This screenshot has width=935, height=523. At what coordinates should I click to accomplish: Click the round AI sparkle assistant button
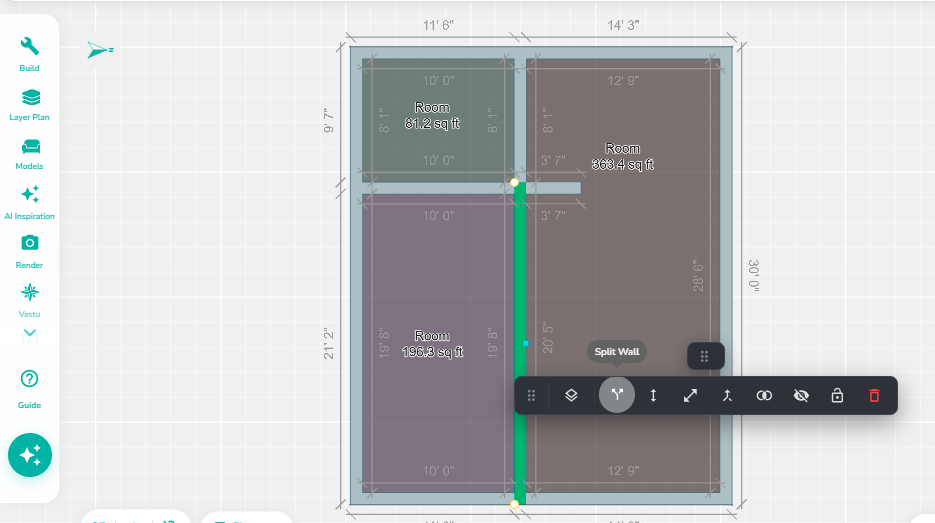pos(30,455)
